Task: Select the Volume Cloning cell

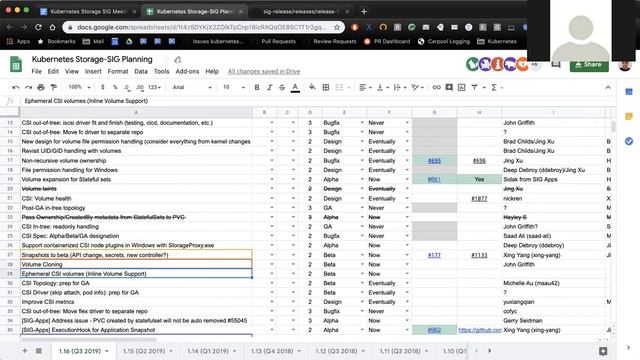Action: tap(136, 264)
